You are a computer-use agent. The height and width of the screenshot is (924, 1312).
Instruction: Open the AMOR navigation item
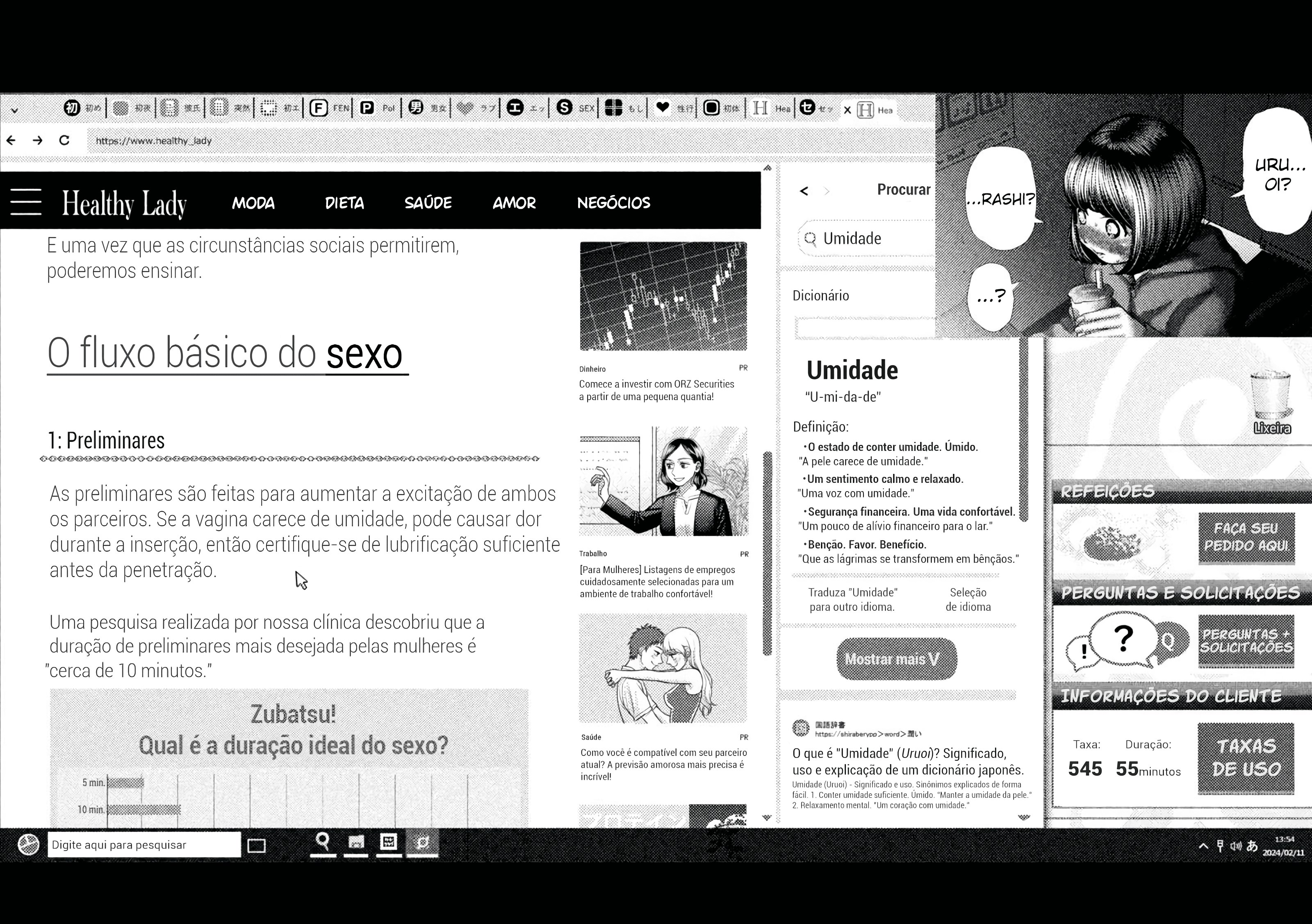[514, 203]
